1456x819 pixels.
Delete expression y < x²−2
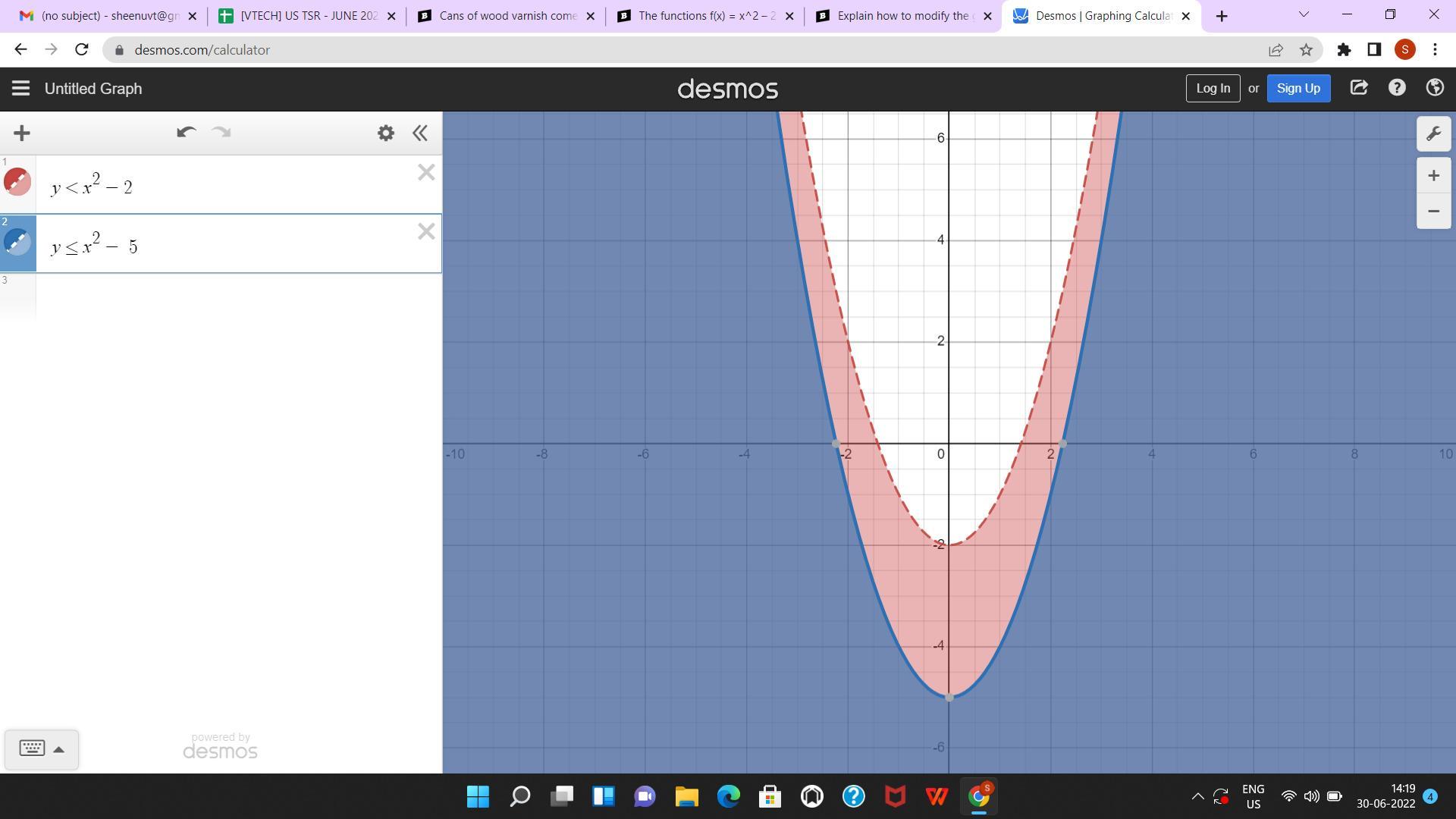[426, 173]
